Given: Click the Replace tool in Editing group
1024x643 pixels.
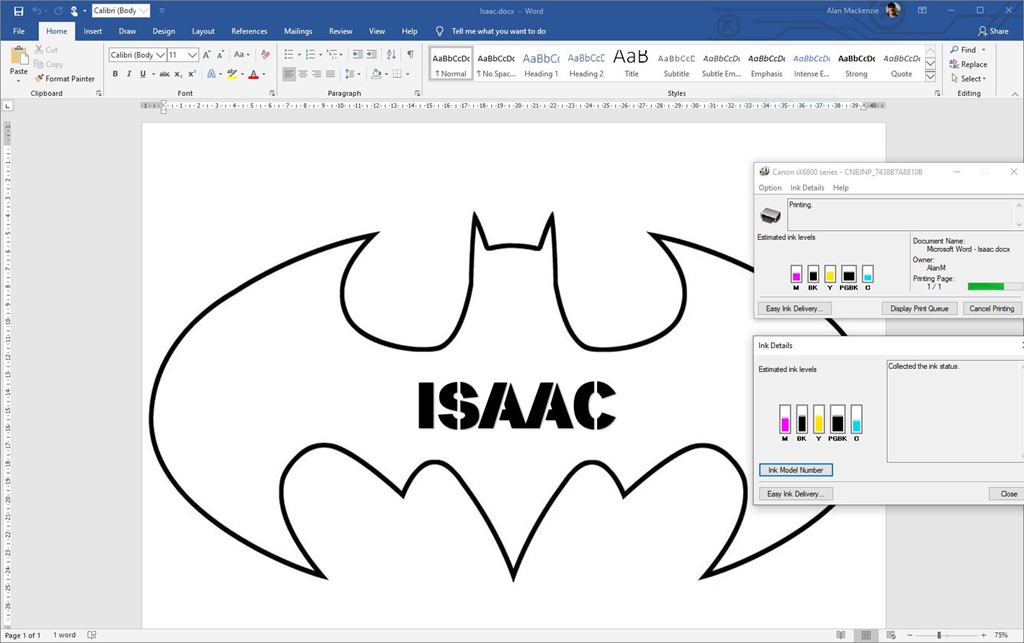Looking at the screenshot, I should pos(968,64).
